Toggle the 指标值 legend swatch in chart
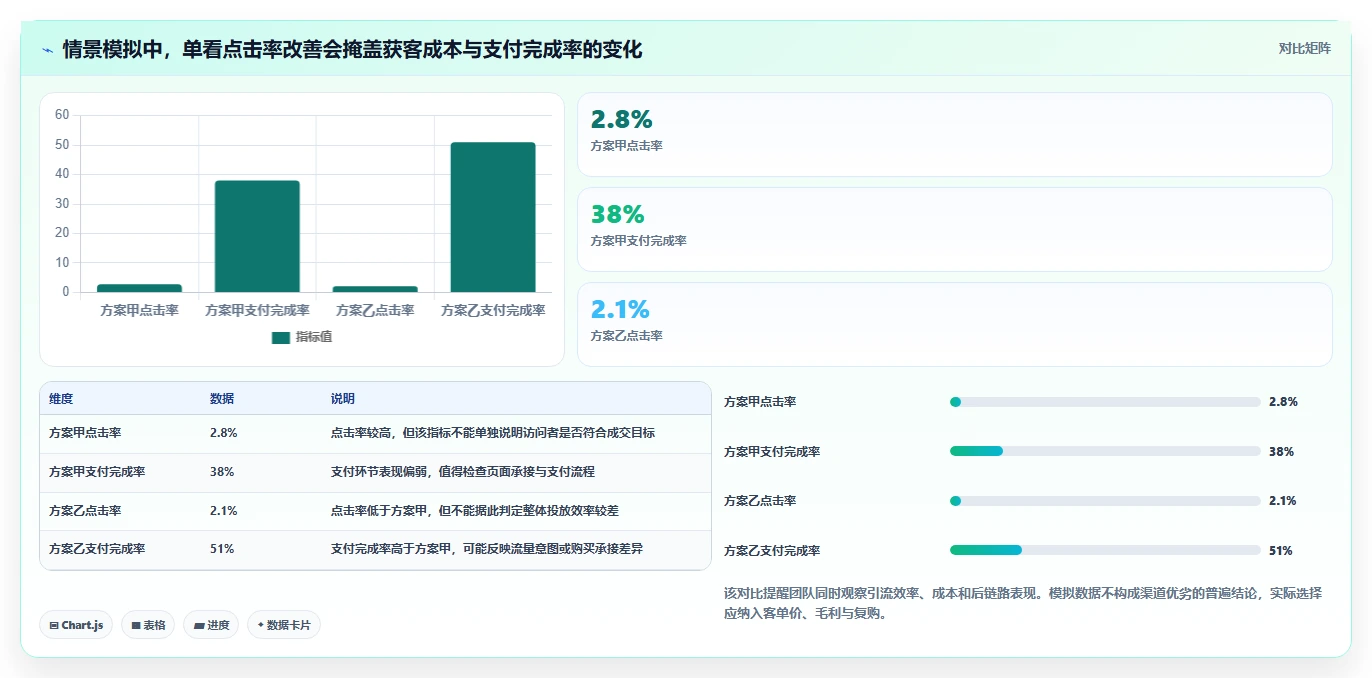 pos(281,338)
